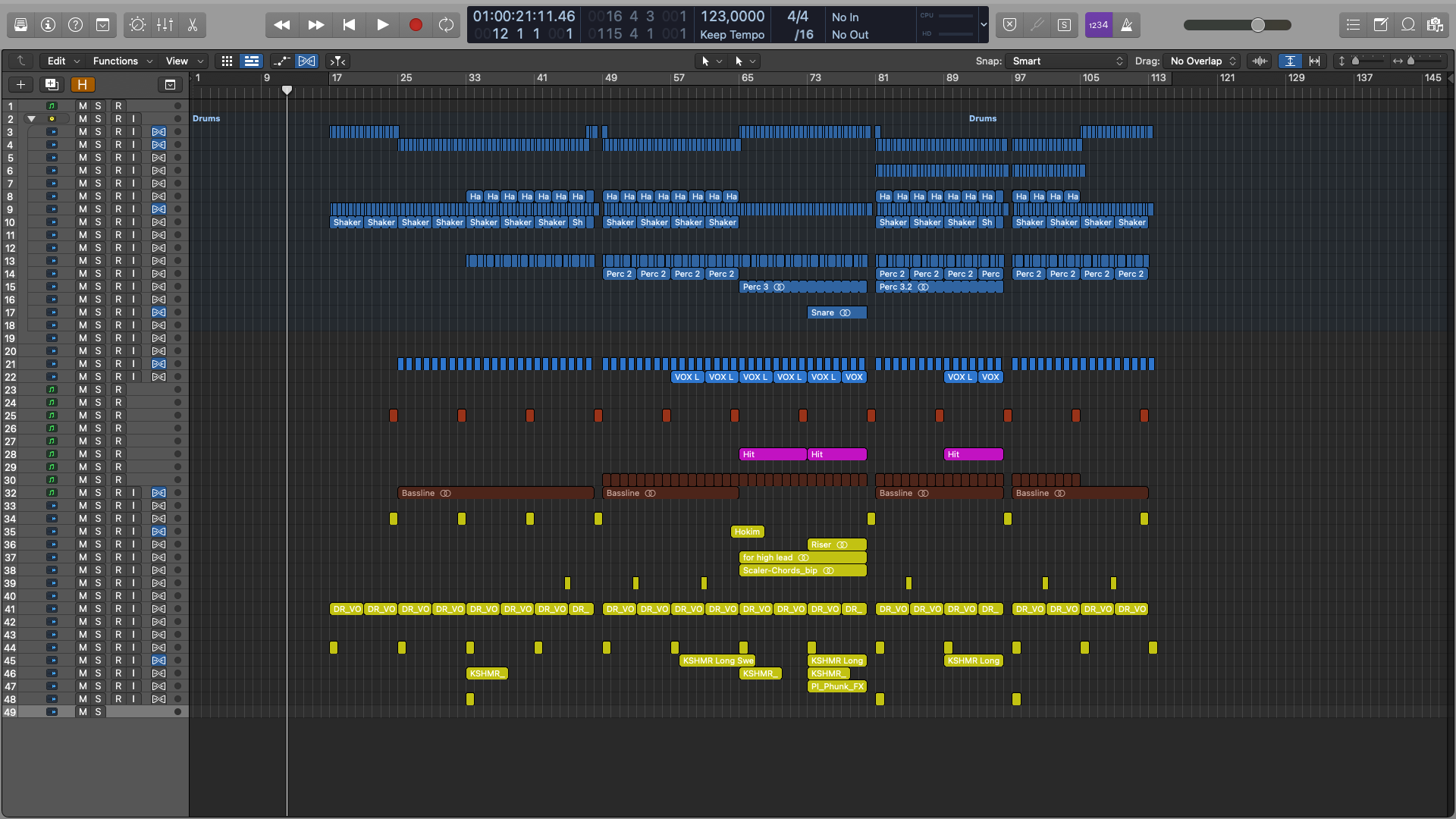The height and width of the screenshot is (819, 1456).
Task: Select the Riser region
Action: point(837,544)
